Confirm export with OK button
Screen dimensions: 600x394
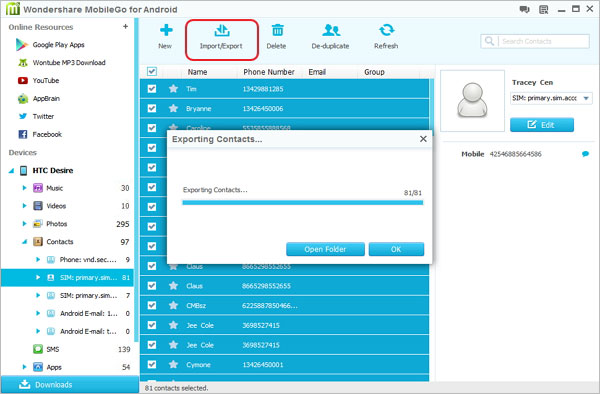tap(396, 249)
